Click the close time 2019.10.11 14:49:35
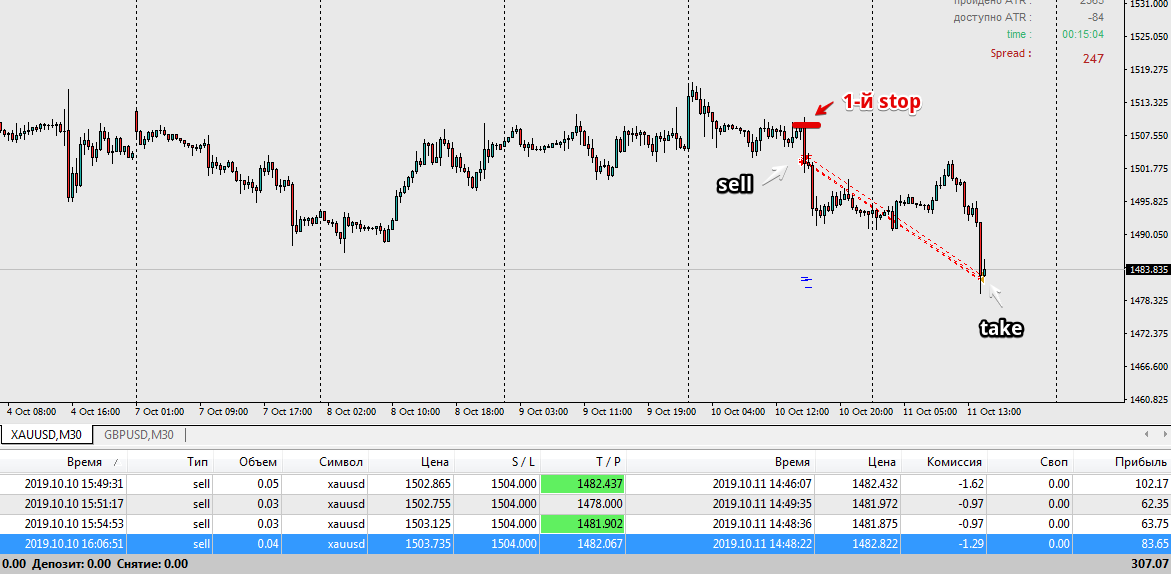This screenshot has width=1171, height=579. click(x=762, y=504)
